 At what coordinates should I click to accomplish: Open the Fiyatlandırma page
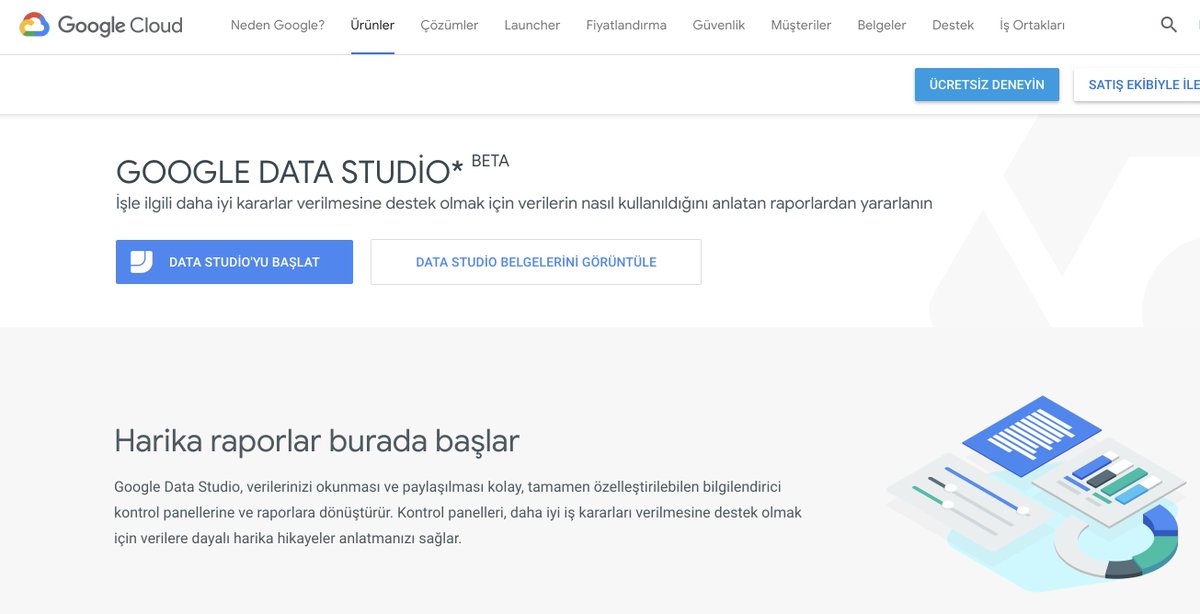coord(626,25)
